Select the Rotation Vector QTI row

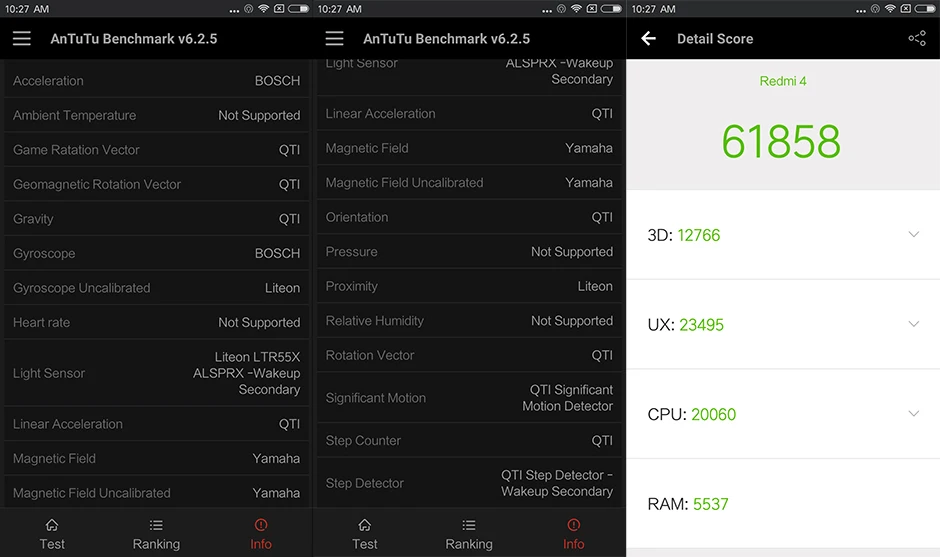click(469, 355)
